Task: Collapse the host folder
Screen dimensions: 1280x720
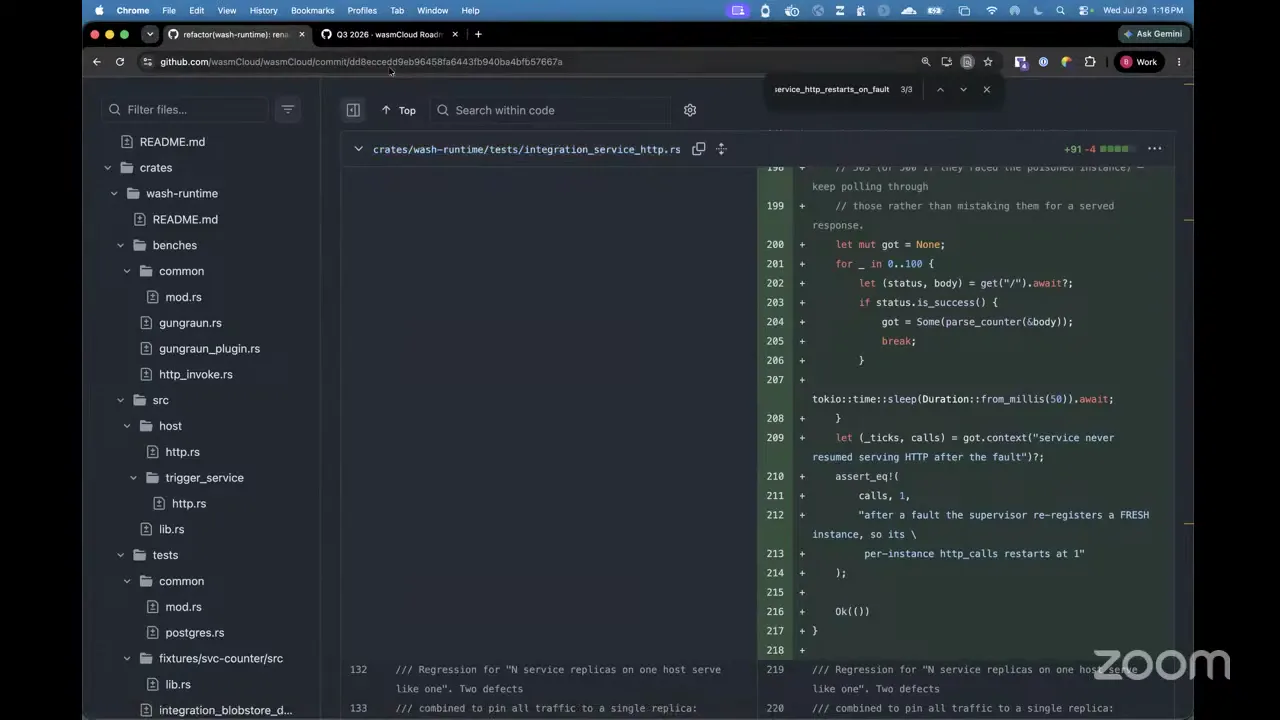Action: [127, 426]
